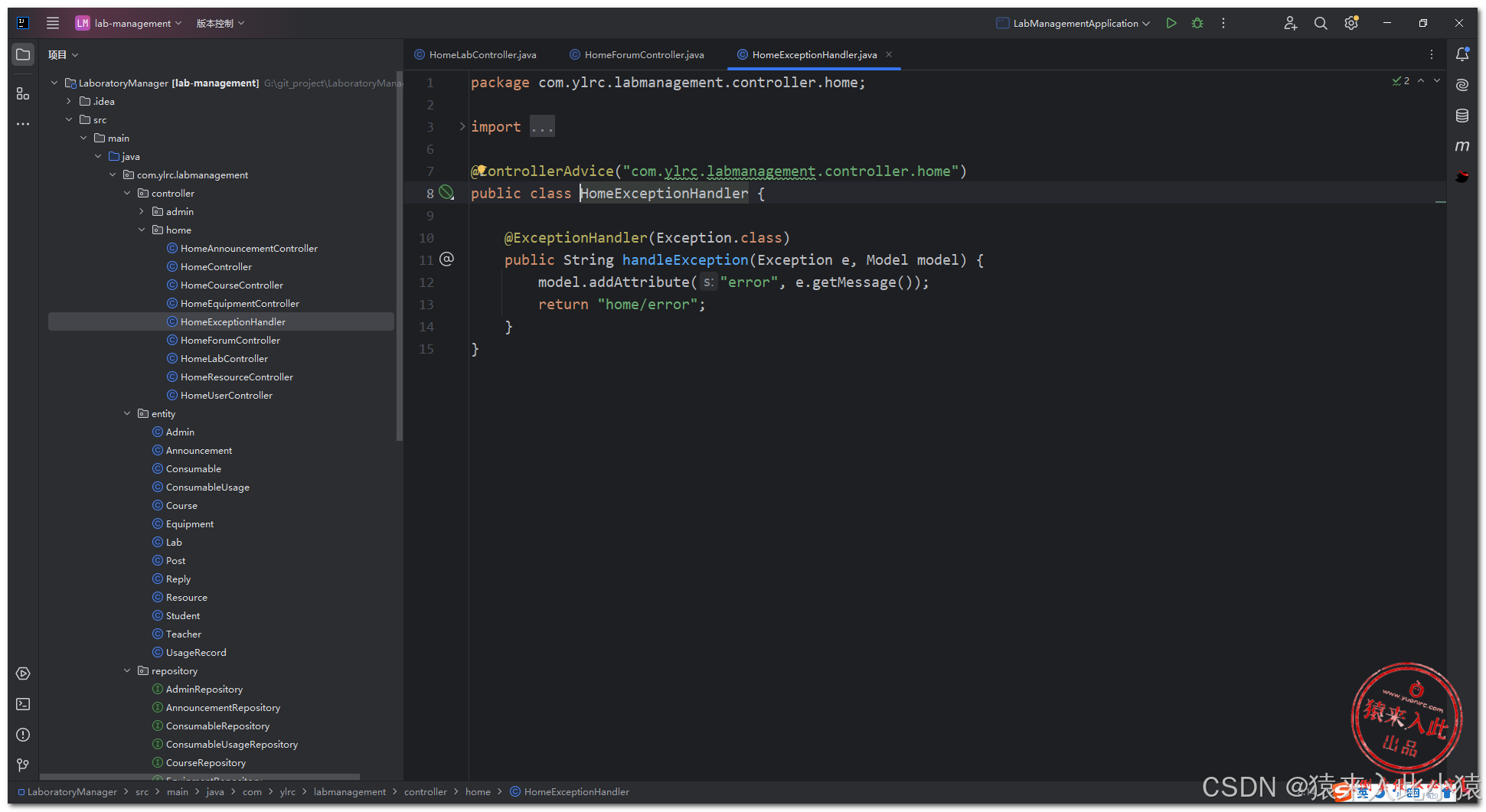Open ConsumableUsage entity
The height and width of the screenshot is (812, 1486).
point(207,487)
